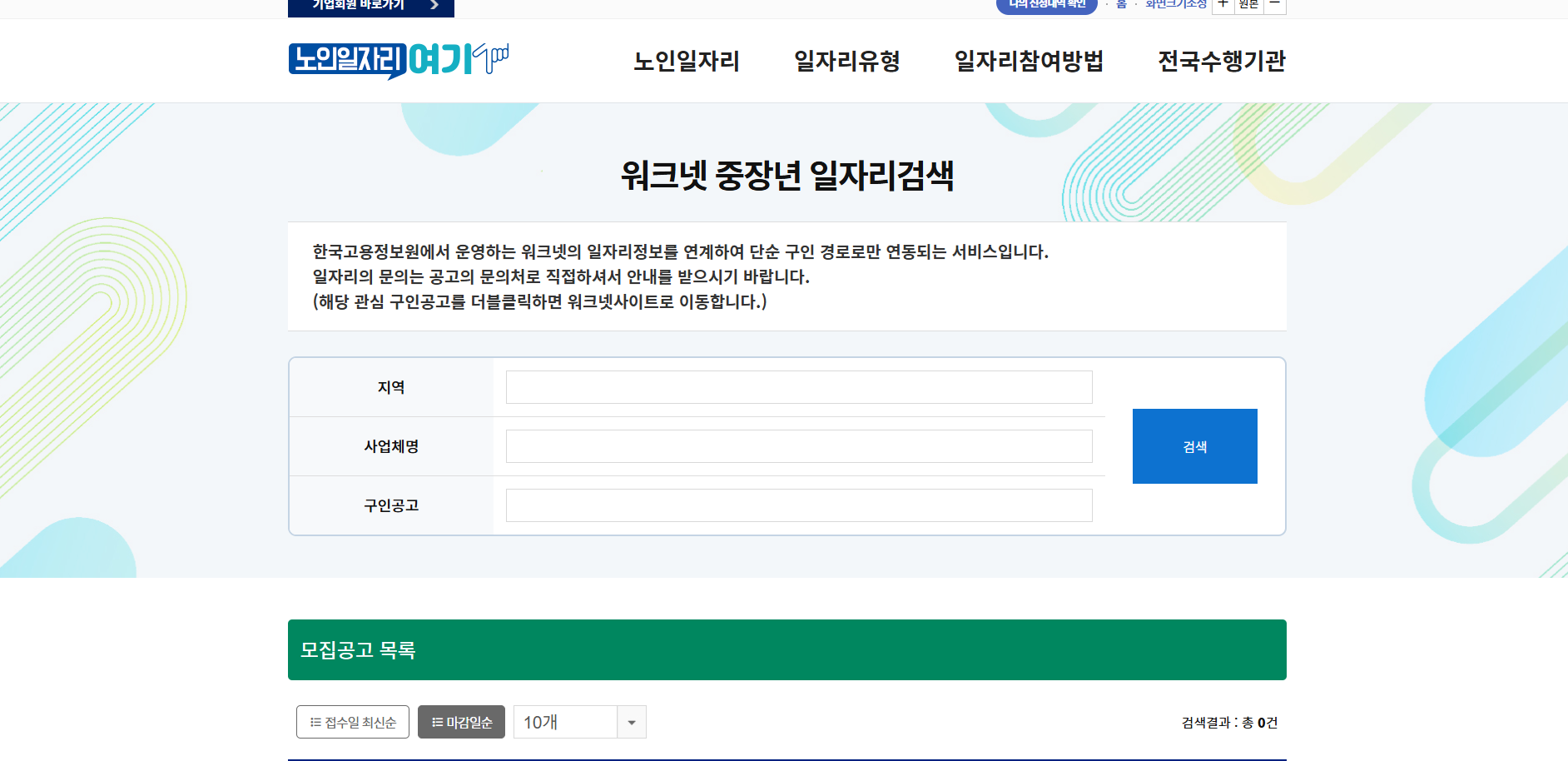Image resolution: width=1568 pixels, height=761 pixels.
Task: Focus the 사업체명 input field
Action: 799,446
